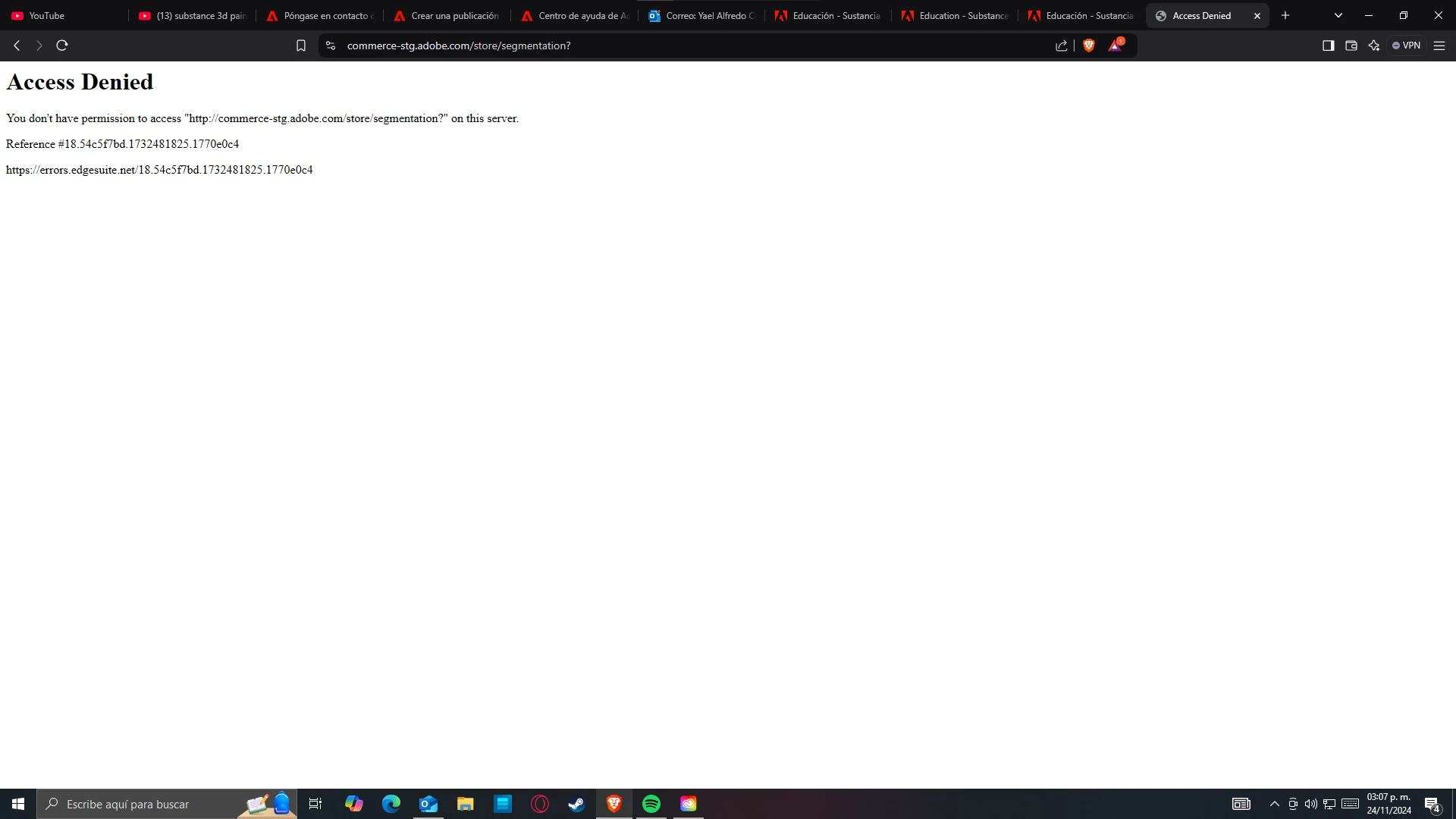Open the Brave hamburger main menu
The image size is (1456, 819).
tap(1439, 45)
